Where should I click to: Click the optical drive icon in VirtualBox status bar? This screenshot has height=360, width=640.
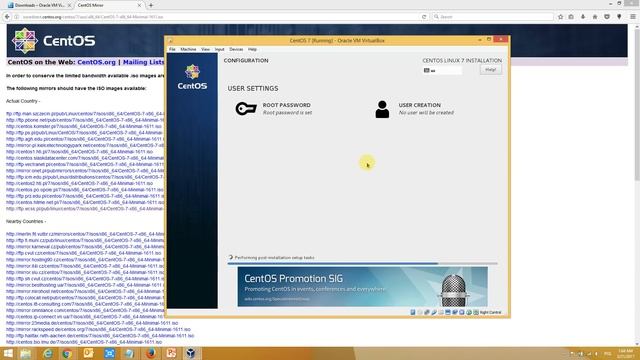click(420, 312)
